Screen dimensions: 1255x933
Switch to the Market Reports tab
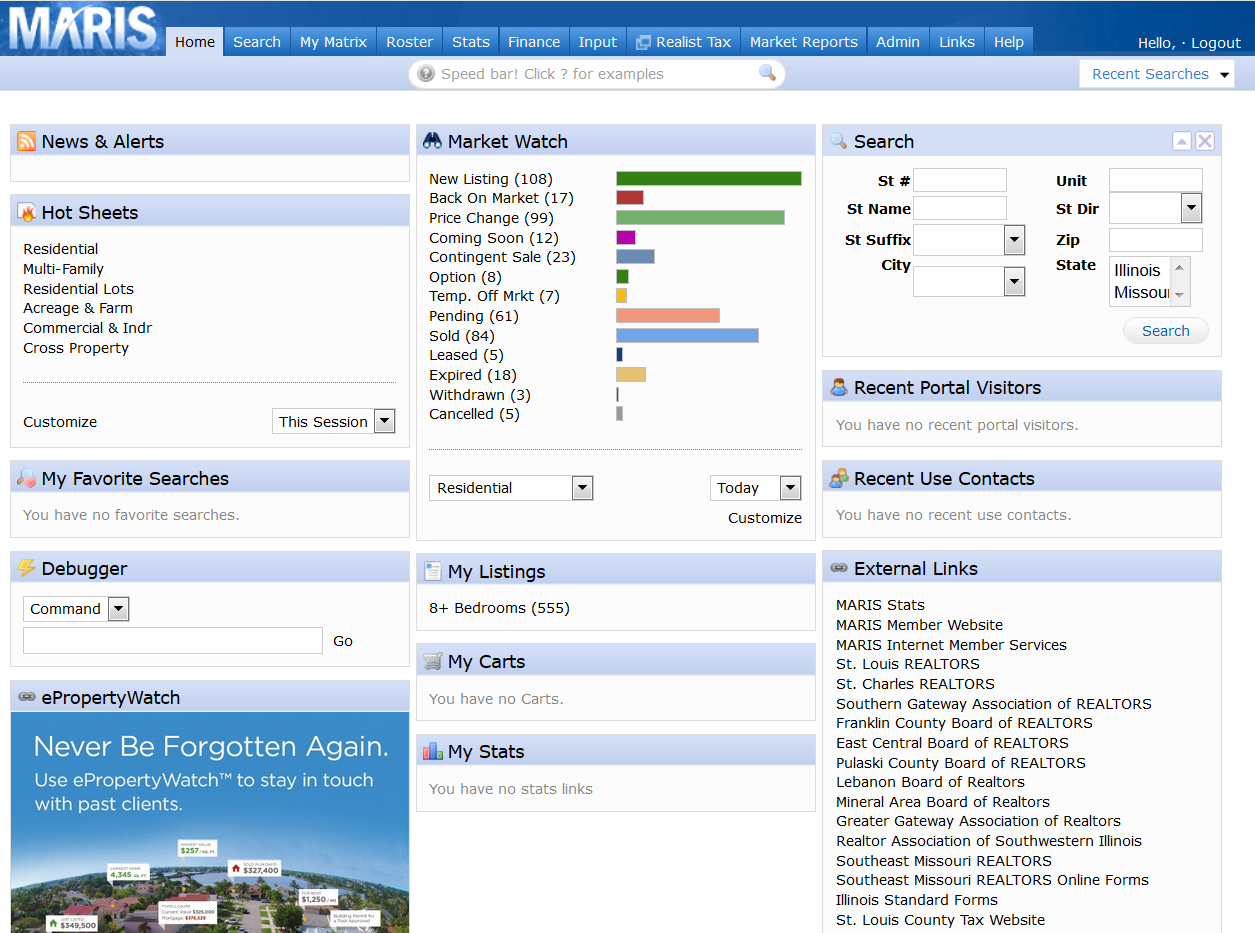(x=803, y=42)
